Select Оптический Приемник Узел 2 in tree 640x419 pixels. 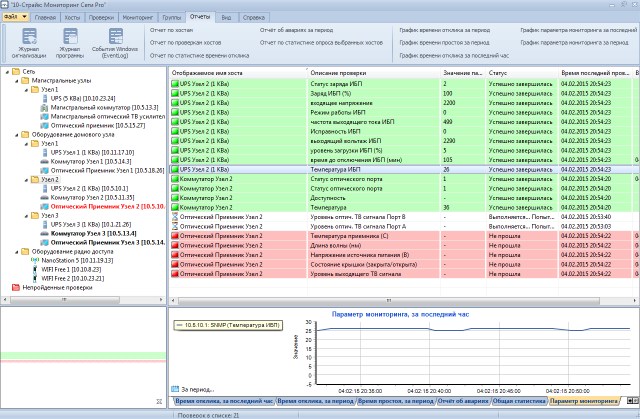pyautogui.click(x=108, y=206)
